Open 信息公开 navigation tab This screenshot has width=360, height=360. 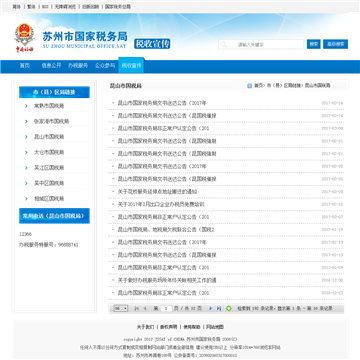tap(51, 66)
